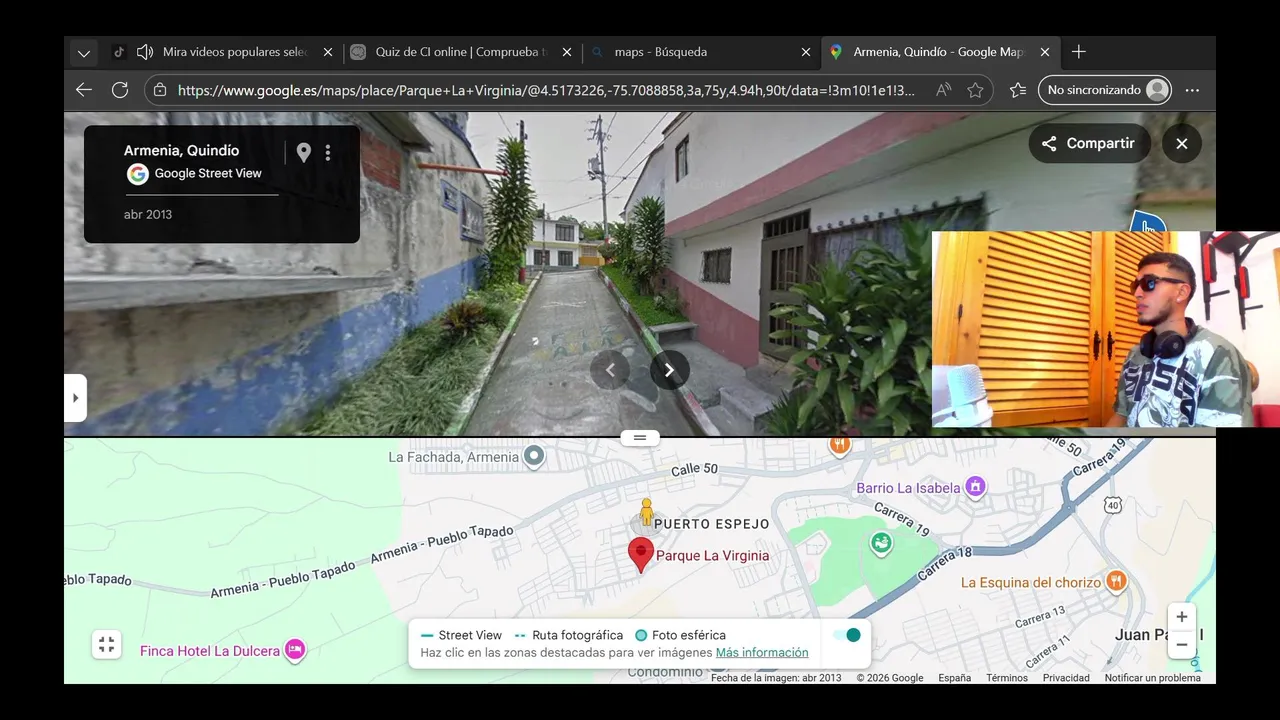Click the Ruta fotográfica legend entry

click(569, 635)
